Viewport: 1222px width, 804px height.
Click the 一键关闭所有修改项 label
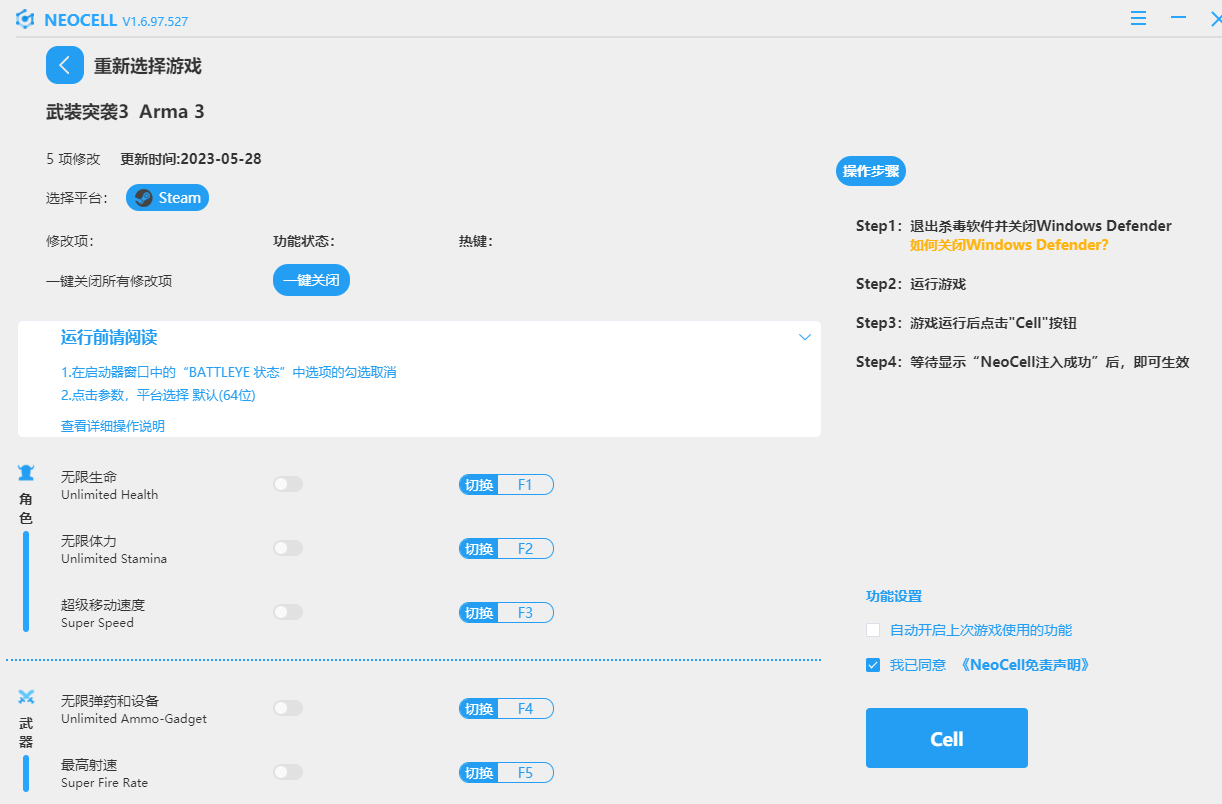pyautogui.click(x=109, y=281)
